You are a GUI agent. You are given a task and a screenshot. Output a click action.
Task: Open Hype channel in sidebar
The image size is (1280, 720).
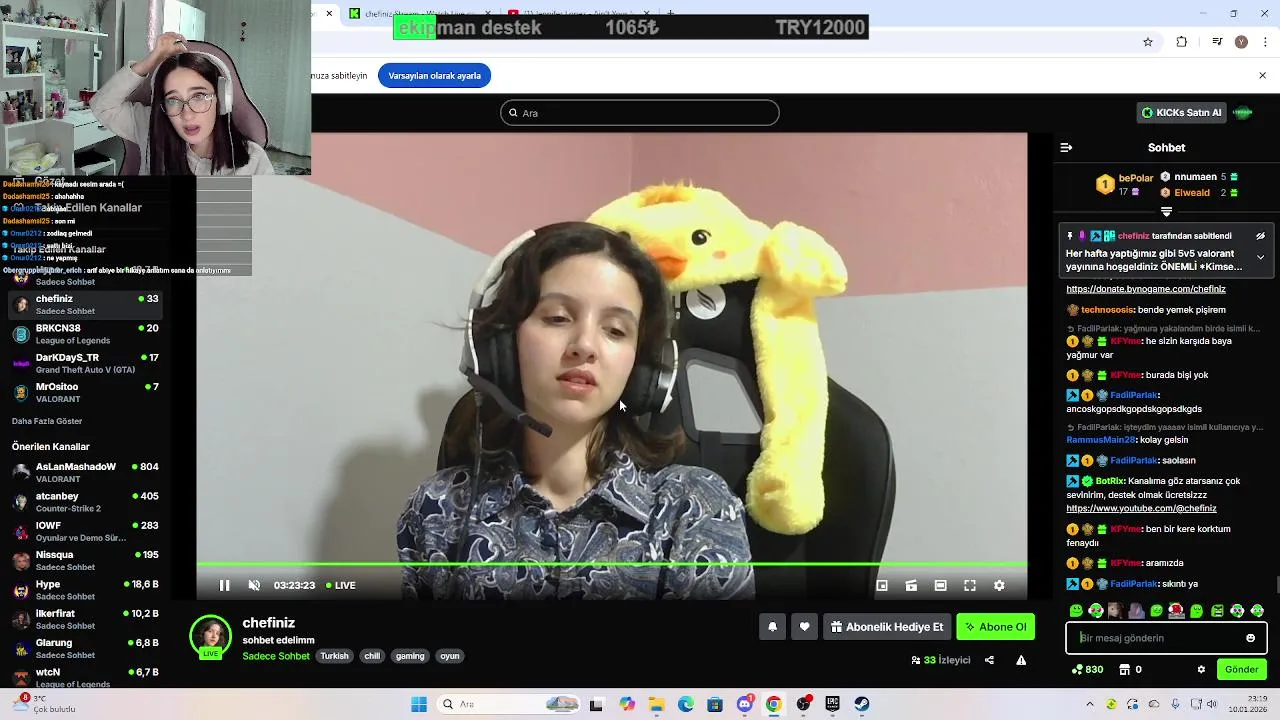point(84,590)
